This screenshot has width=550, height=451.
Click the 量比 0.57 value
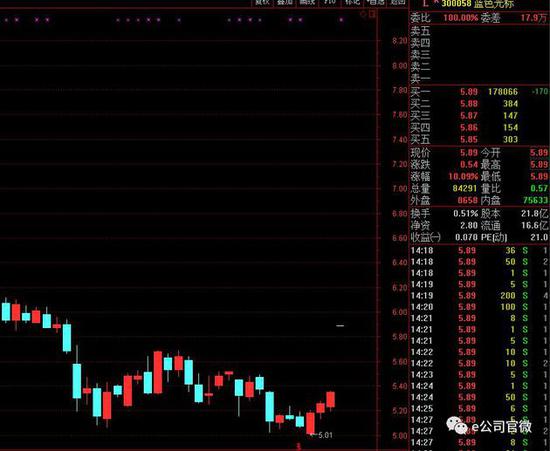pyautogui.click(x=539, y=189)
